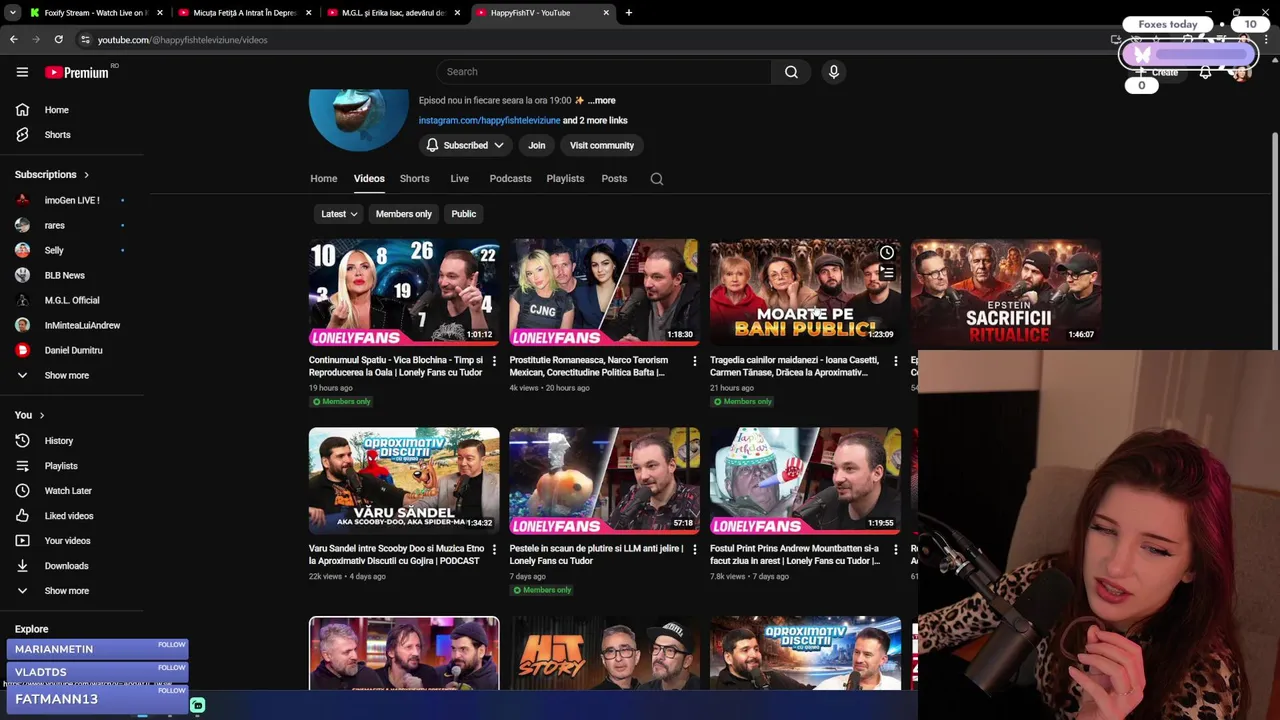Switch to the Podcasts tab
1280x720 pixels.
[x=511, y=179]
